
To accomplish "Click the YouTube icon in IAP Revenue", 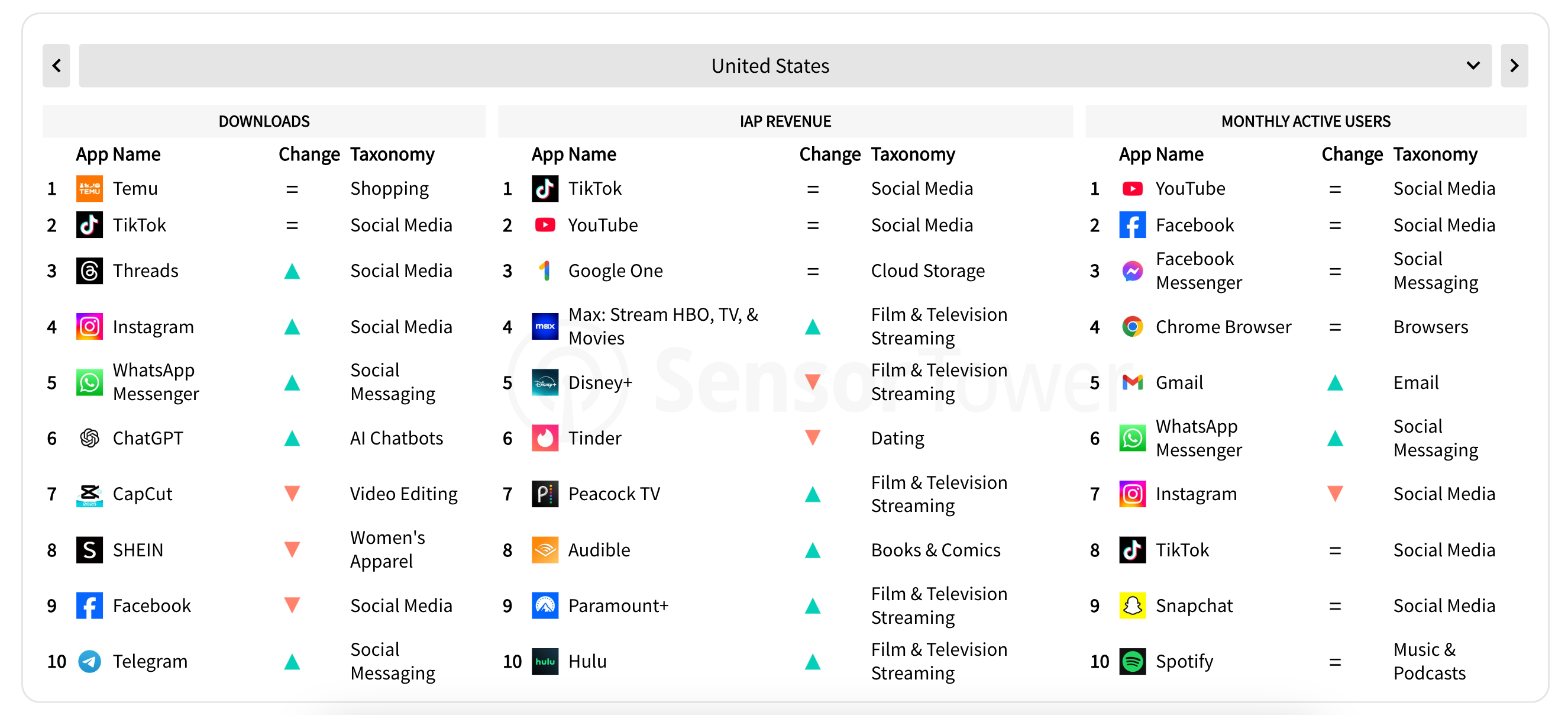I will coord(545,226).
